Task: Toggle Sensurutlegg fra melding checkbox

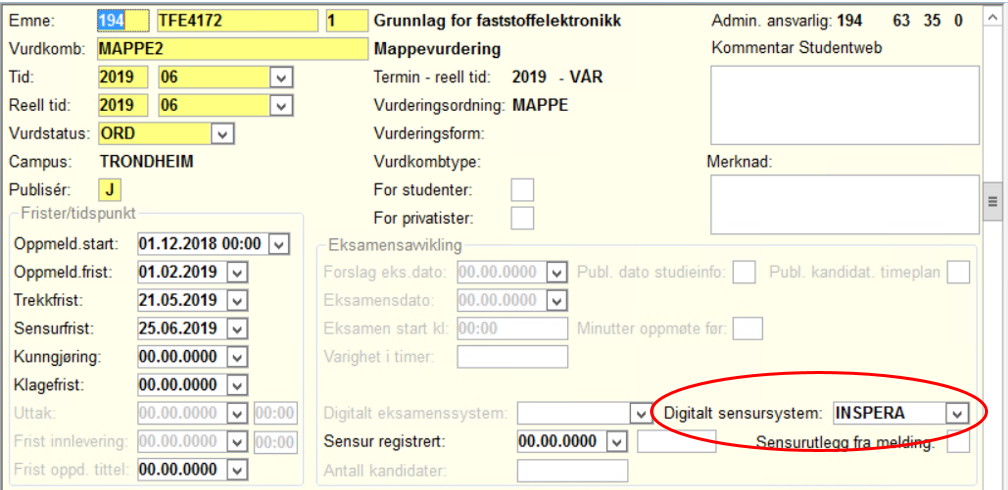Action: click(958, 442)
